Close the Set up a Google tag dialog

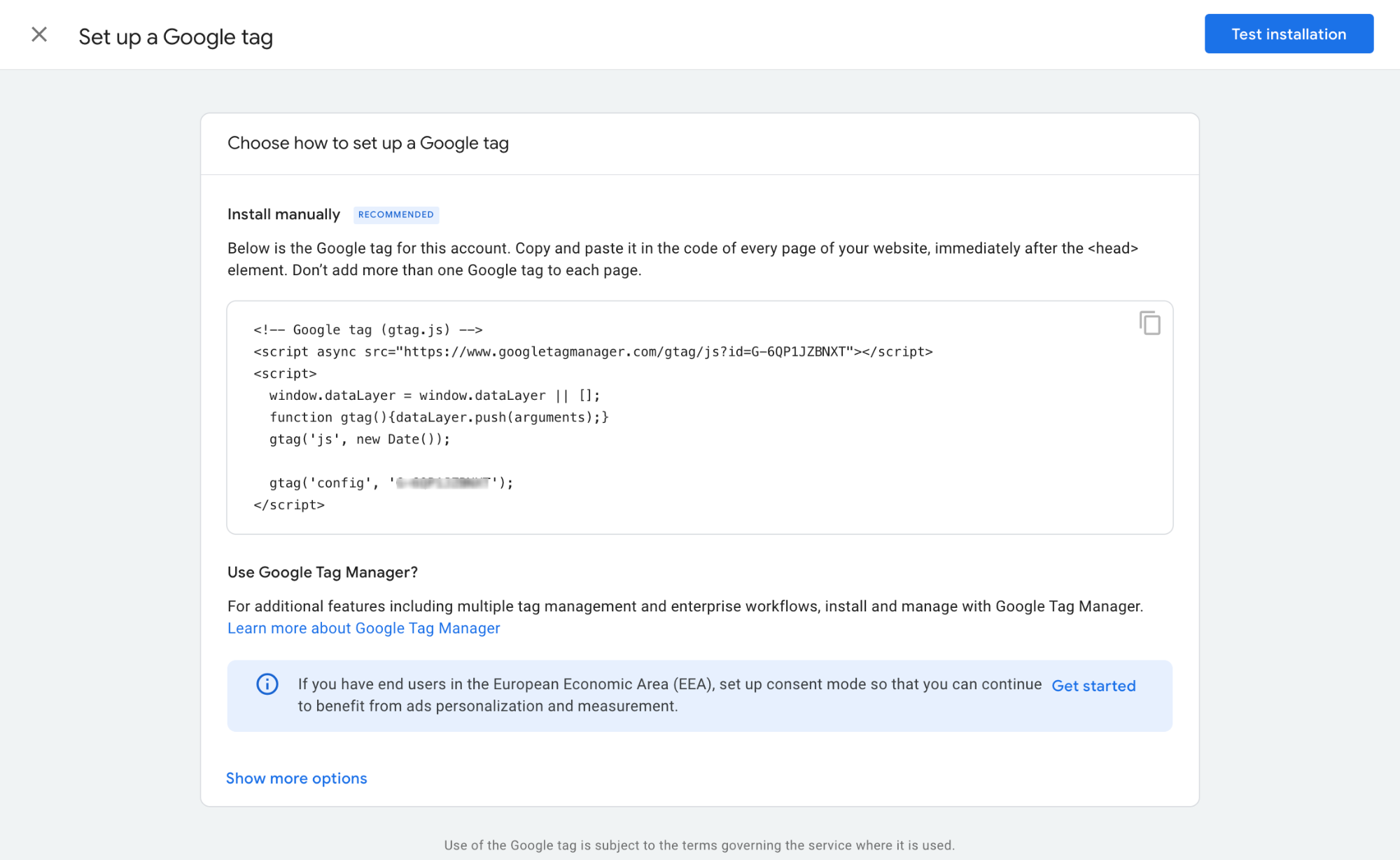pyautogui.click(x=39, y=34)
